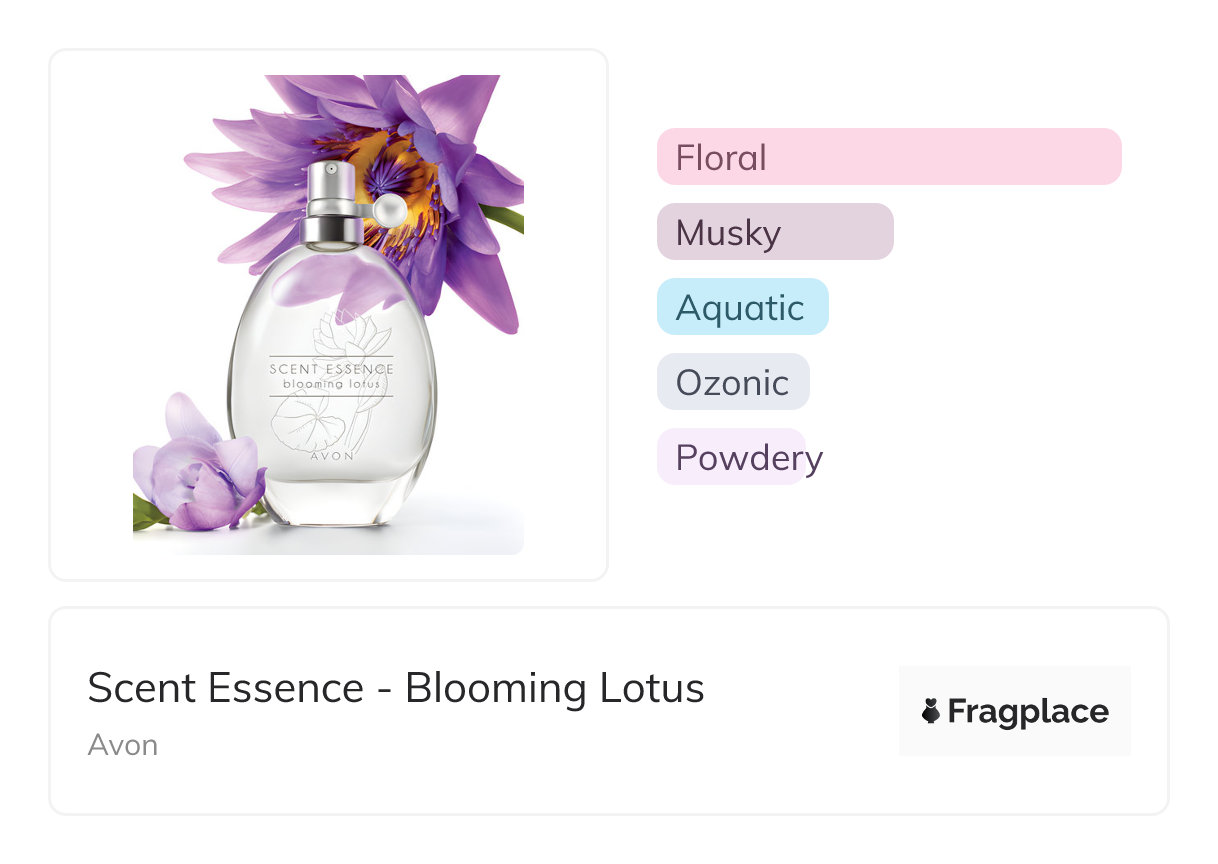Choose the Ozonic accord bar
This screenshot has height=864, width=1218.
[732, 382]
